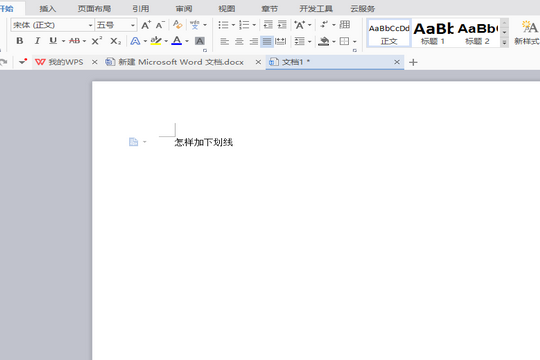540x360 pixels.
Task: Click the redo arrow icon
Action: [x=3, y=62]
